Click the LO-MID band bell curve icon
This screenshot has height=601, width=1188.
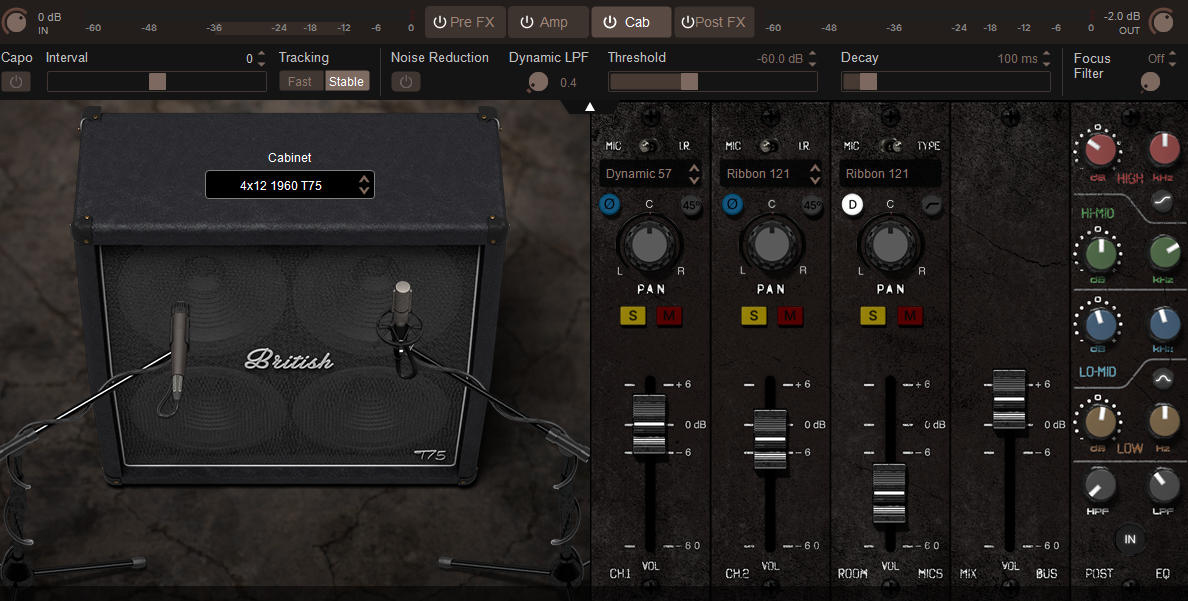pos(1162,379)
